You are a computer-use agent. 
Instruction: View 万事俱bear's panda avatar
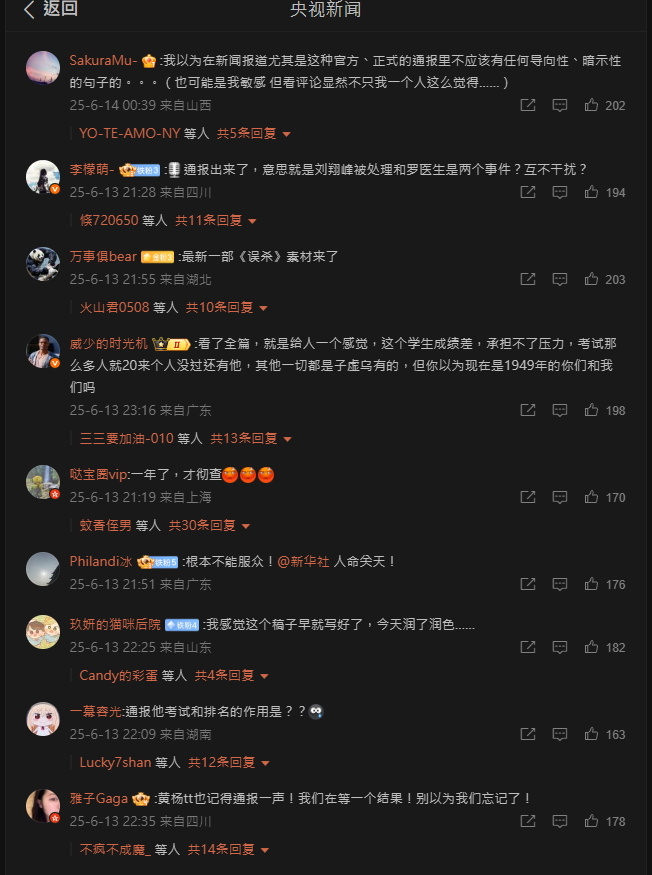43,264
